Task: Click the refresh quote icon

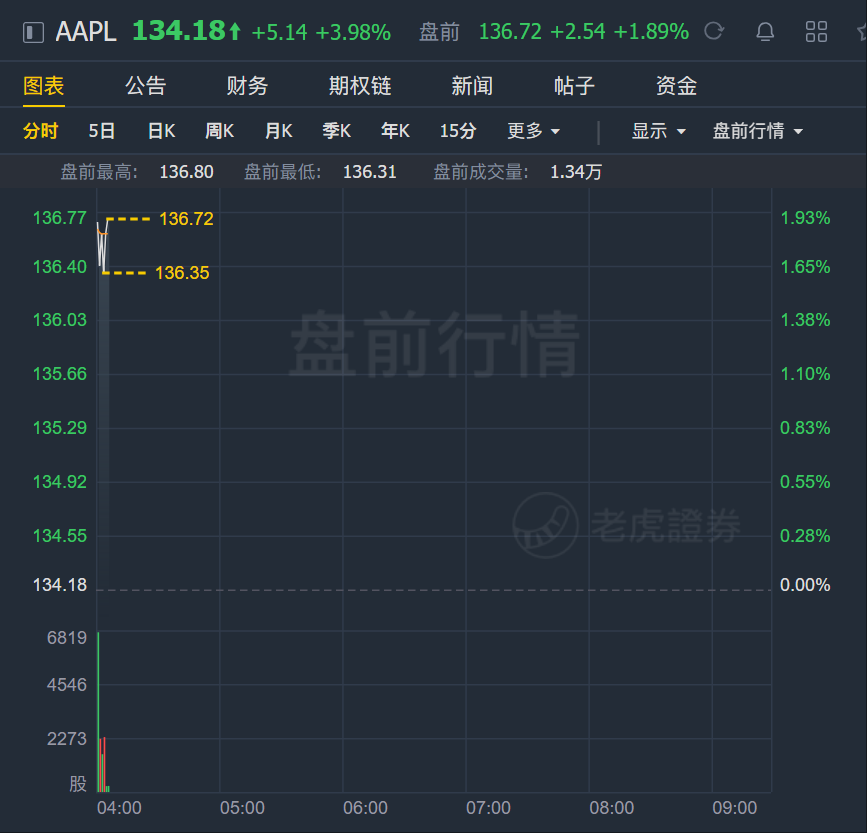Action: [x=714, y=31]
